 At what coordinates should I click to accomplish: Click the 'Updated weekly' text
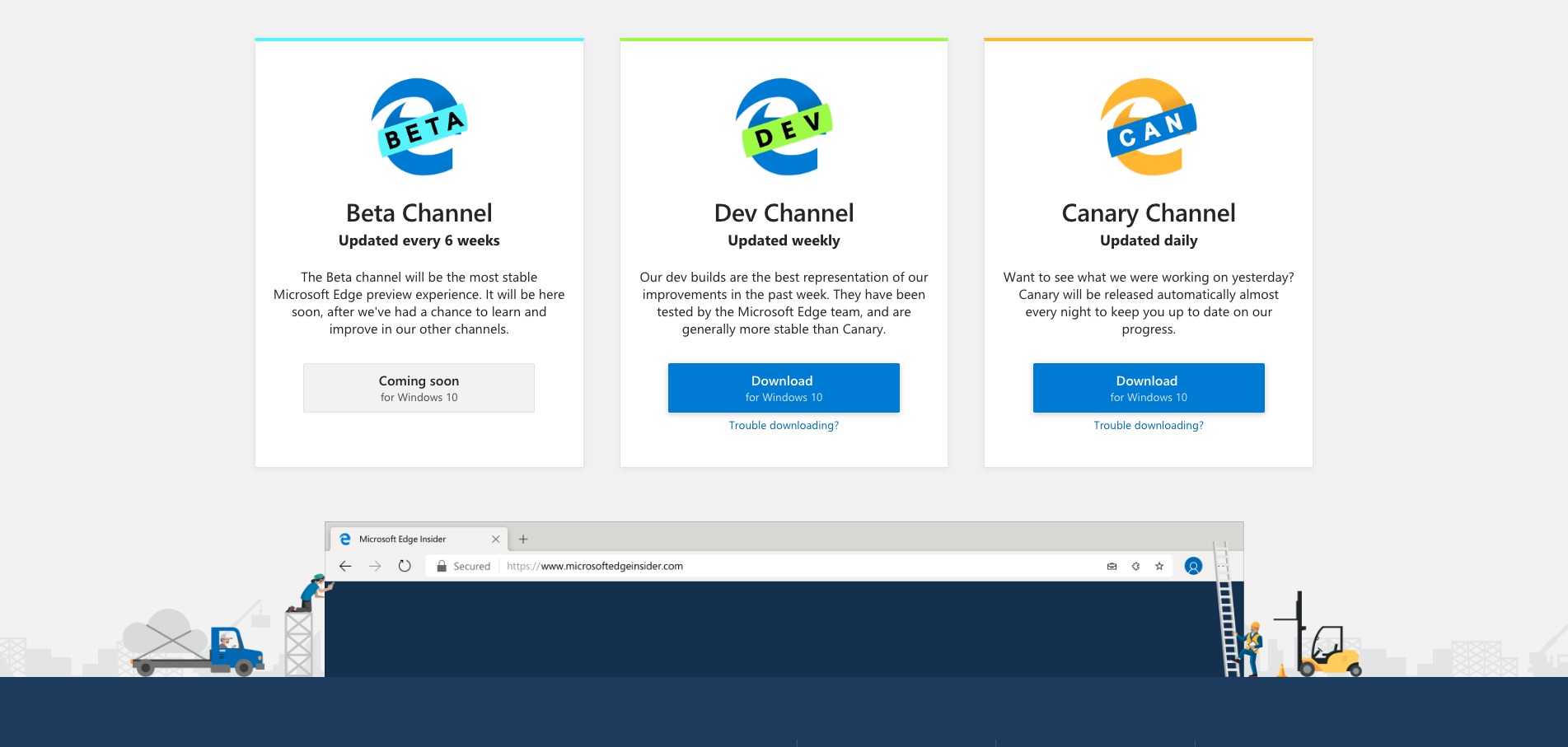coord(784,240)
